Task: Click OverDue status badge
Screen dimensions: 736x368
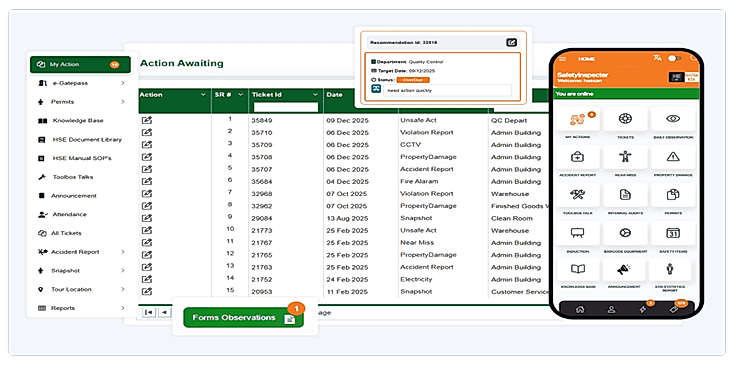Action: (x=413, y=80)
